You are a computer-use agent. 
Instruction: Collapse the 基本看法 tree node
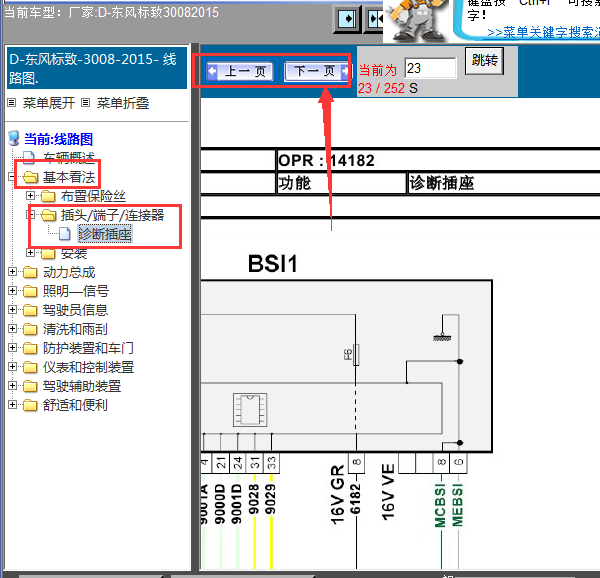pos(12,177)
